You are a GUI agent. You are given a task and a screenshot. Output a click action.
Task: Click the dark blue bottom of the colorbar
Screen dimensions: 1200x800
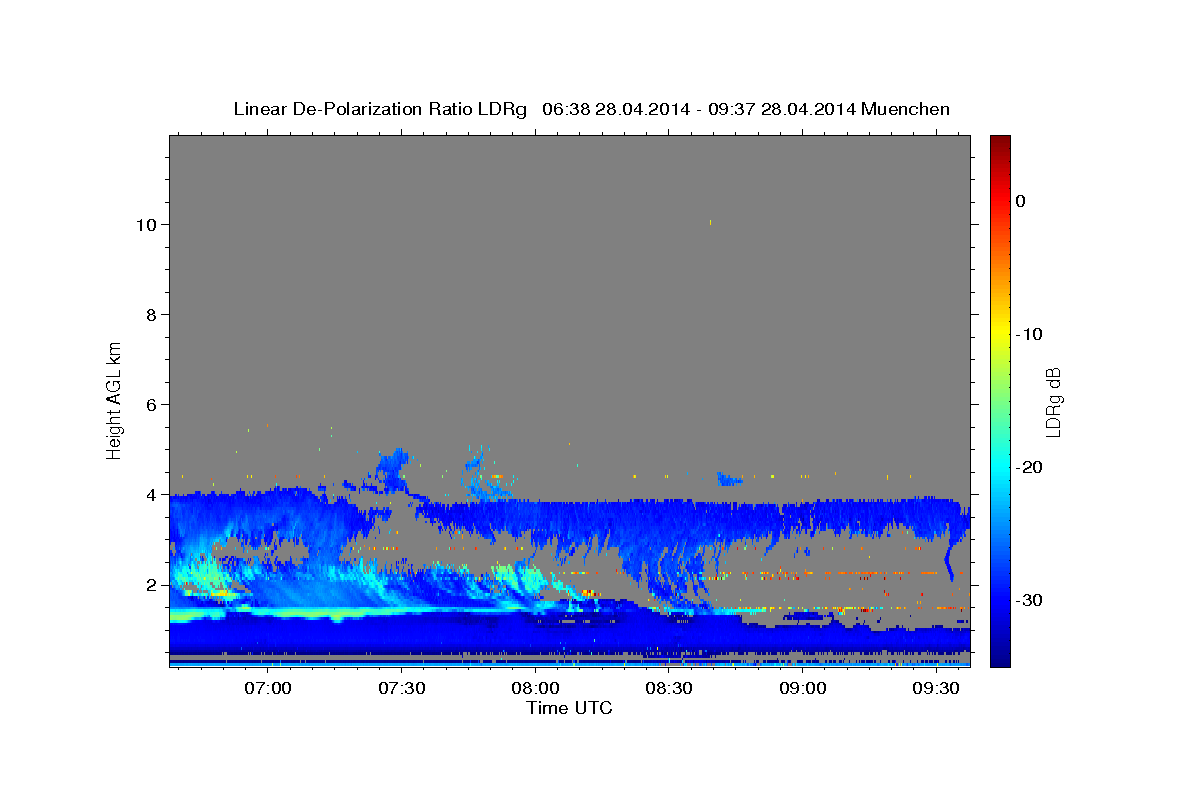click(x=1000, y=658)
